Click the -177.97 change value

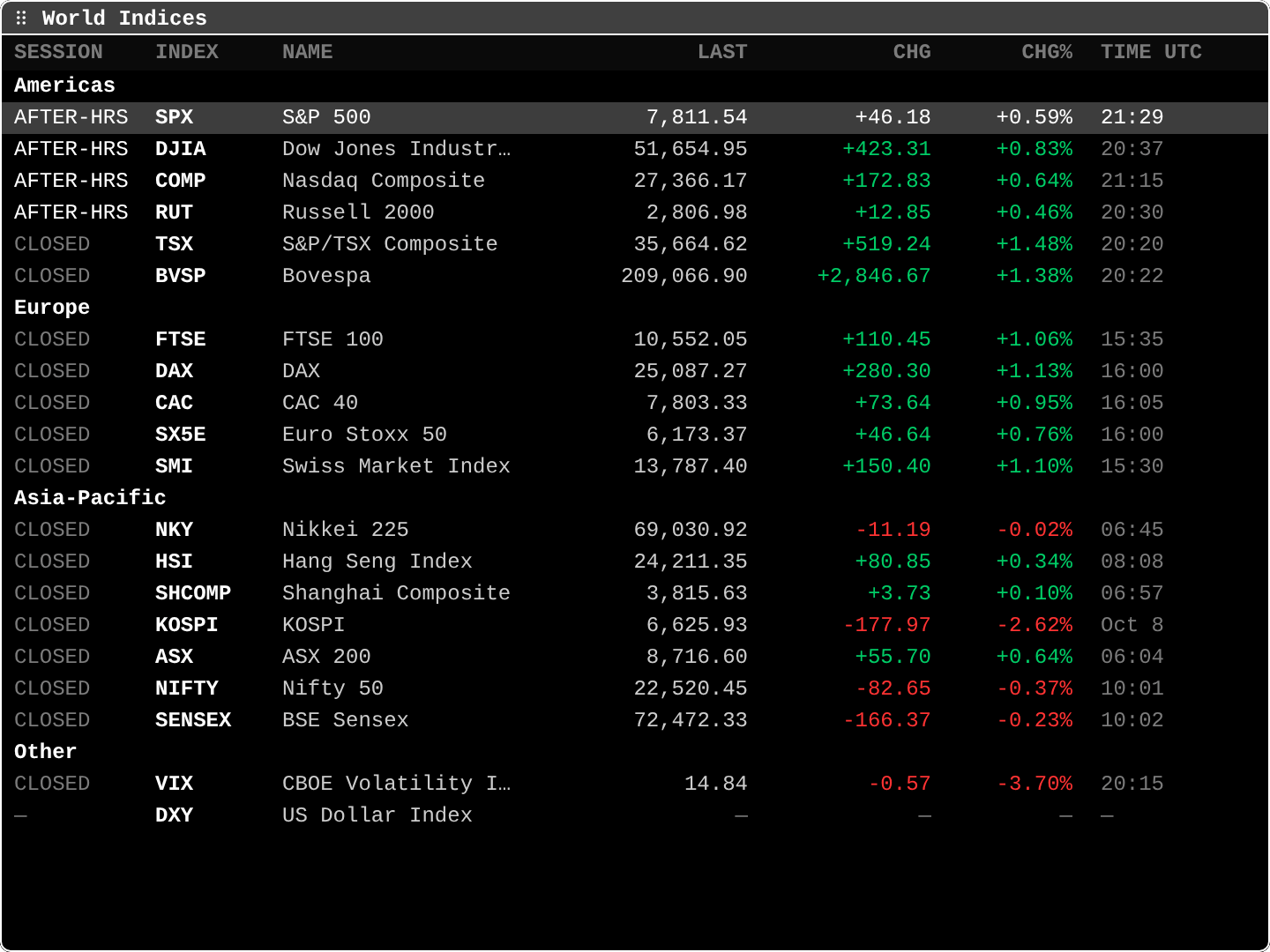point(887,625)
